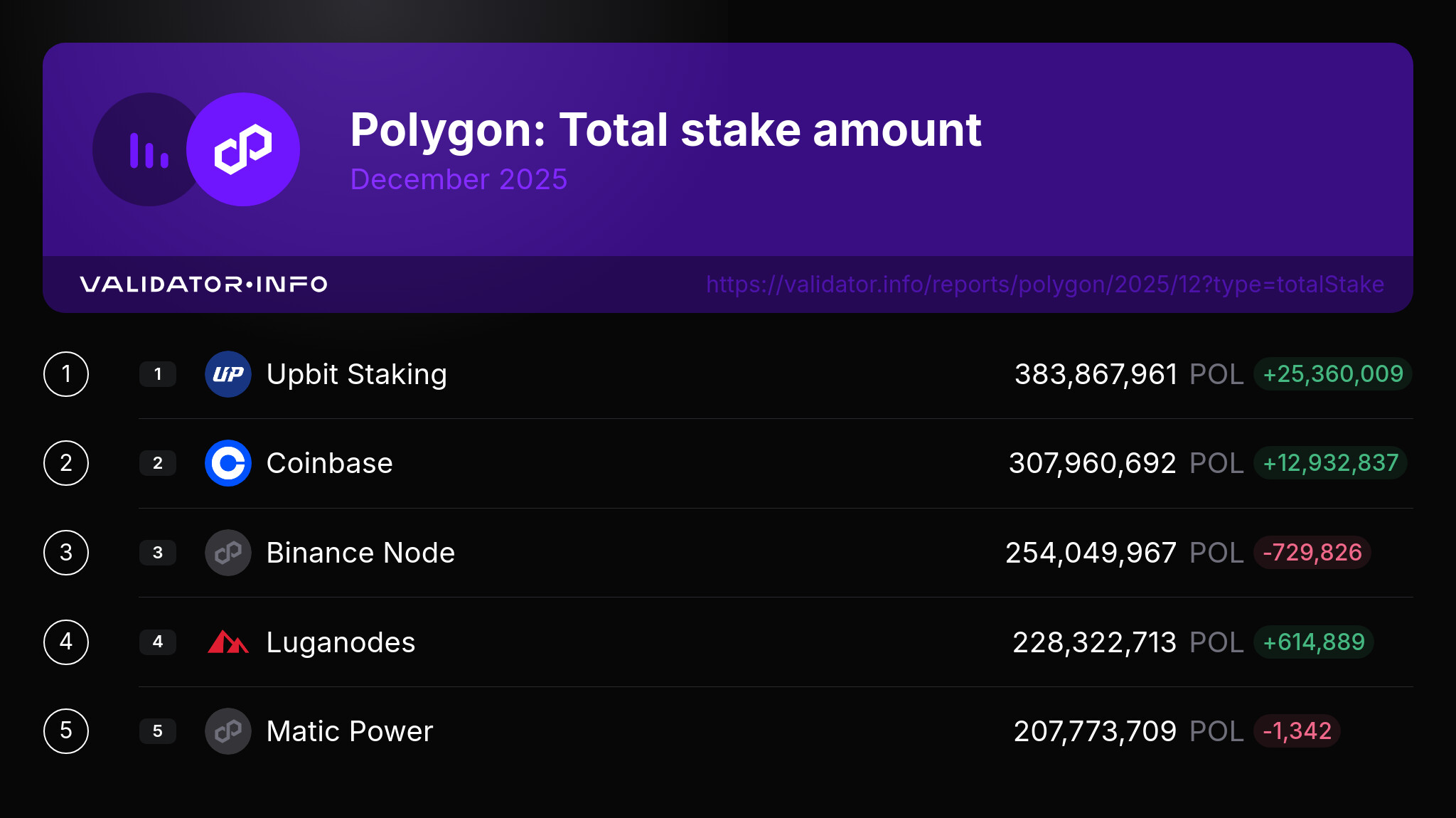This screenshot has width=1456, height=818.
Task: Click Matic Power's -1,342 change badge
Action: point(1297,731)
